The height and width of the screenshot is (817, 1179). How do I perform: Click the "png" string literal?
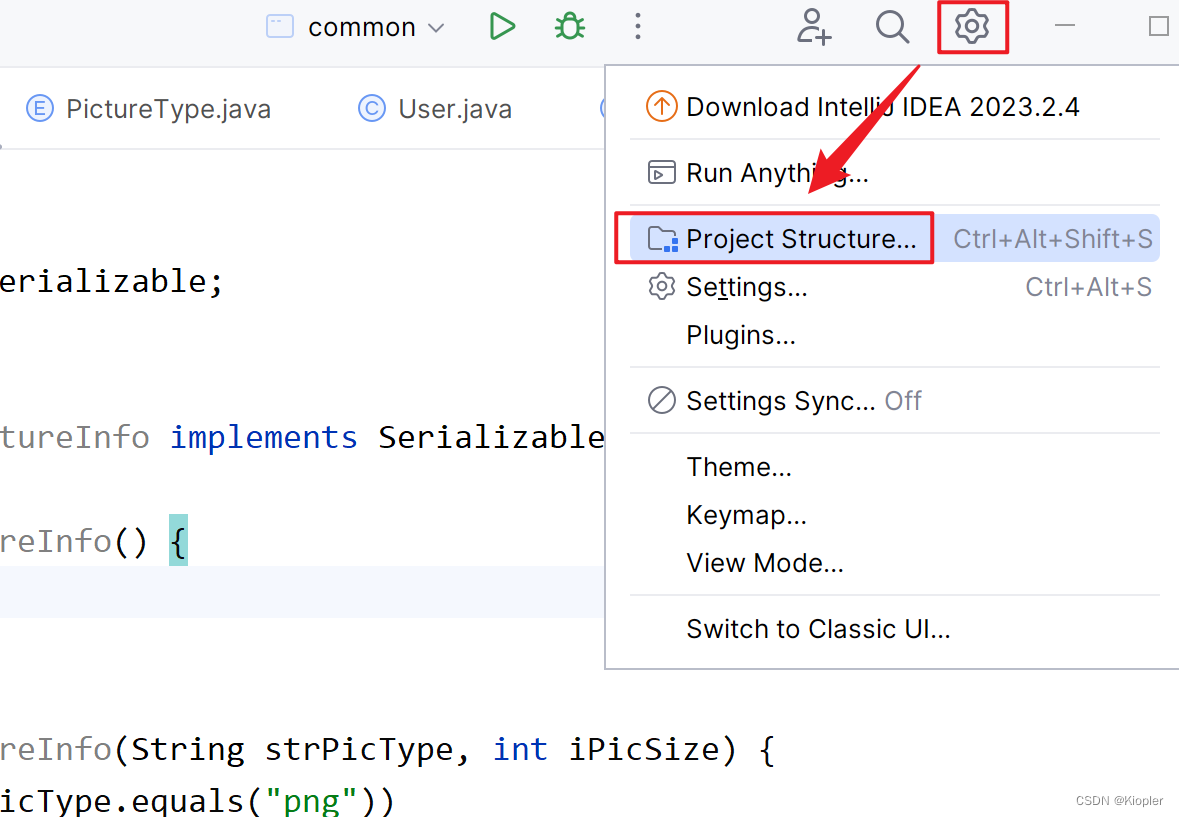[311, 801]
